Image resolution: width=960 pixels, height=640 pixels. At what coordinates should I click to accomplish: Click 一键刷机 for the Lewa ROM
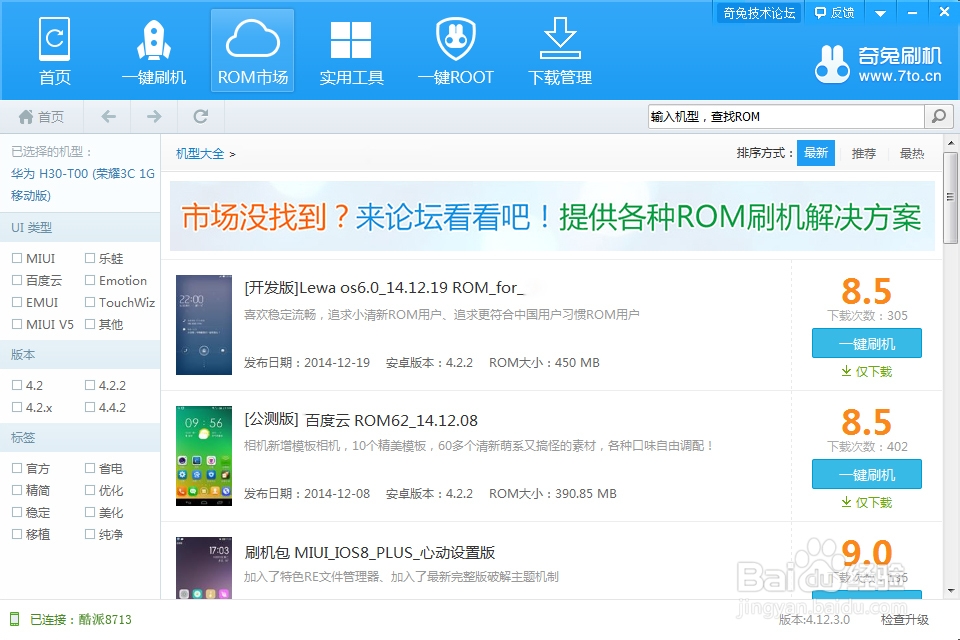click(867, 344)
